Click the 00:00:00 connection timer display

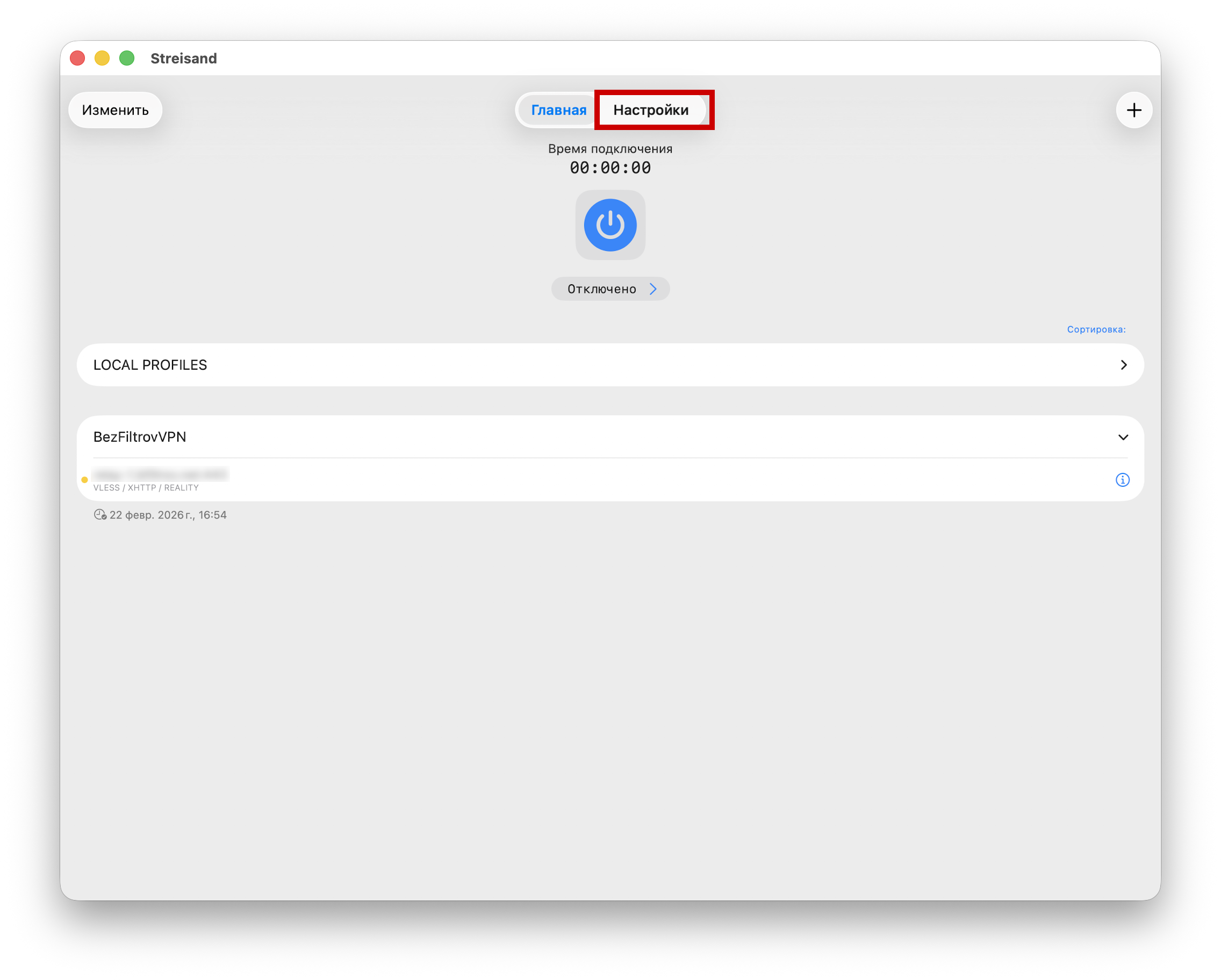(x=610, y=167)
